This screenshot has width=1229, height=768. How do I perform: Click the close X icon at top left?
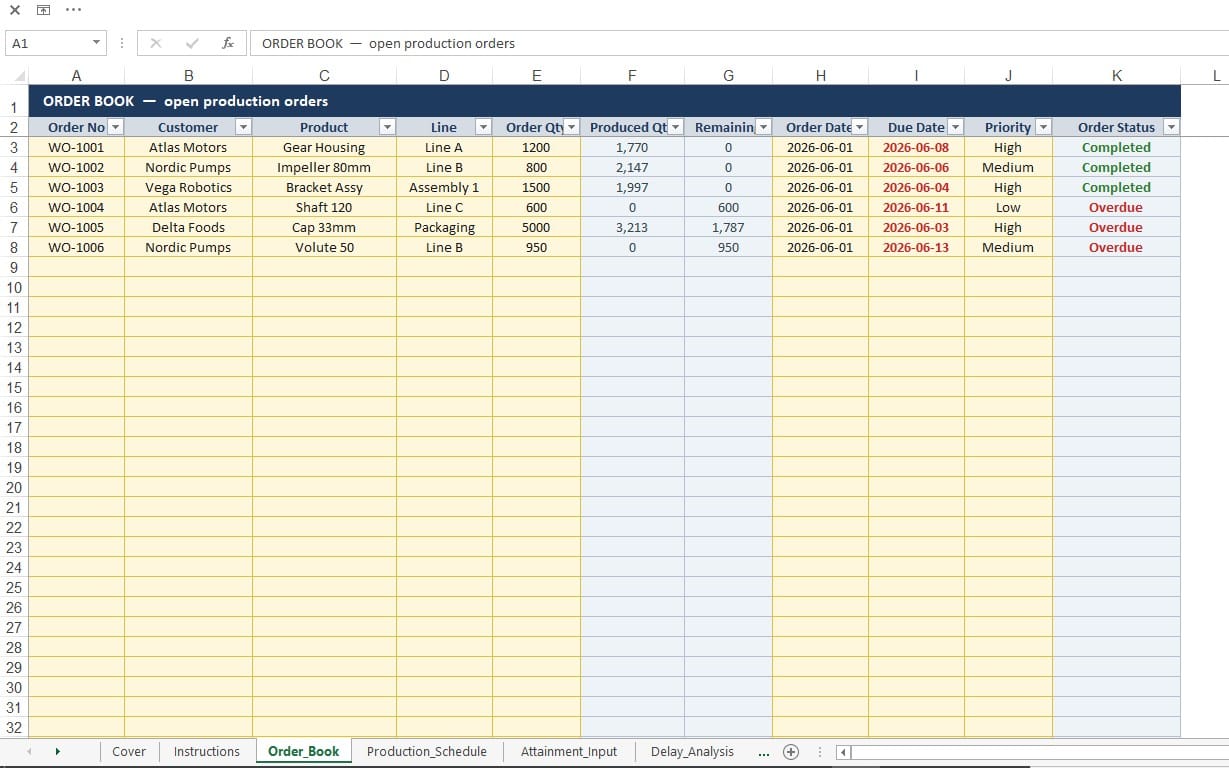coord(15,10)
